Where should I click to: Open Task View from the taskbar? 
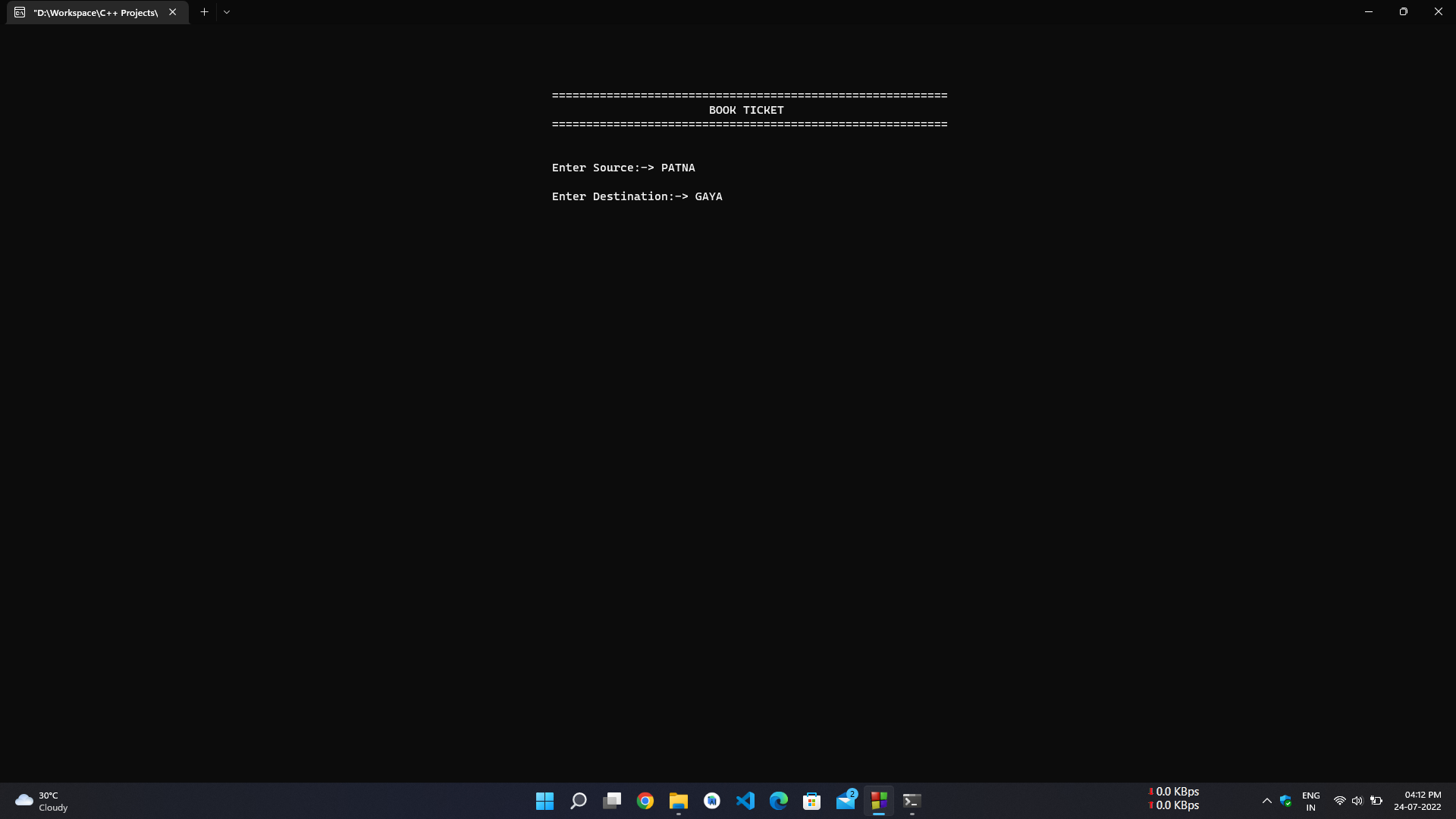tap(612, 801)
